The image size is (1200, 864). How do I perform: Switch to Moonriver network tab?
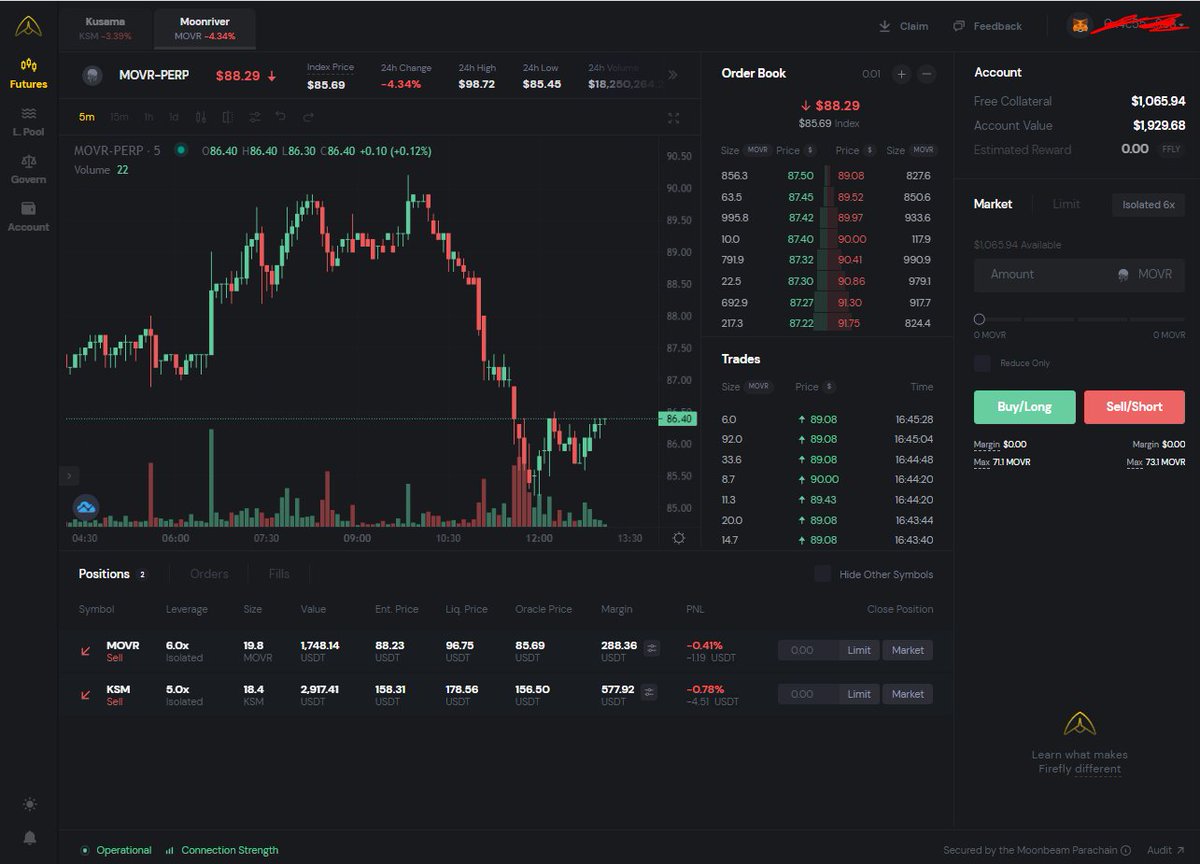pyautogui.click(x=204, y=28)
